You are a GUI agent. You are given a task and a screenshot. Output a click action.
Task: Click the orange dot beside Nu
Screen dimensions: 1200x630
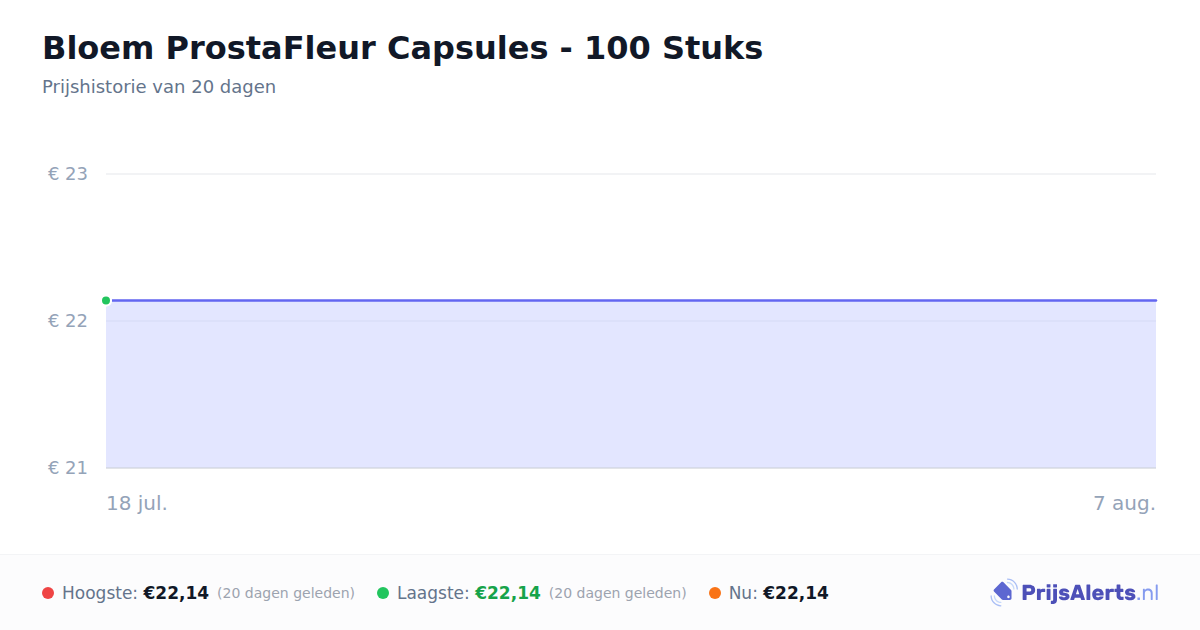click(715, 593)
